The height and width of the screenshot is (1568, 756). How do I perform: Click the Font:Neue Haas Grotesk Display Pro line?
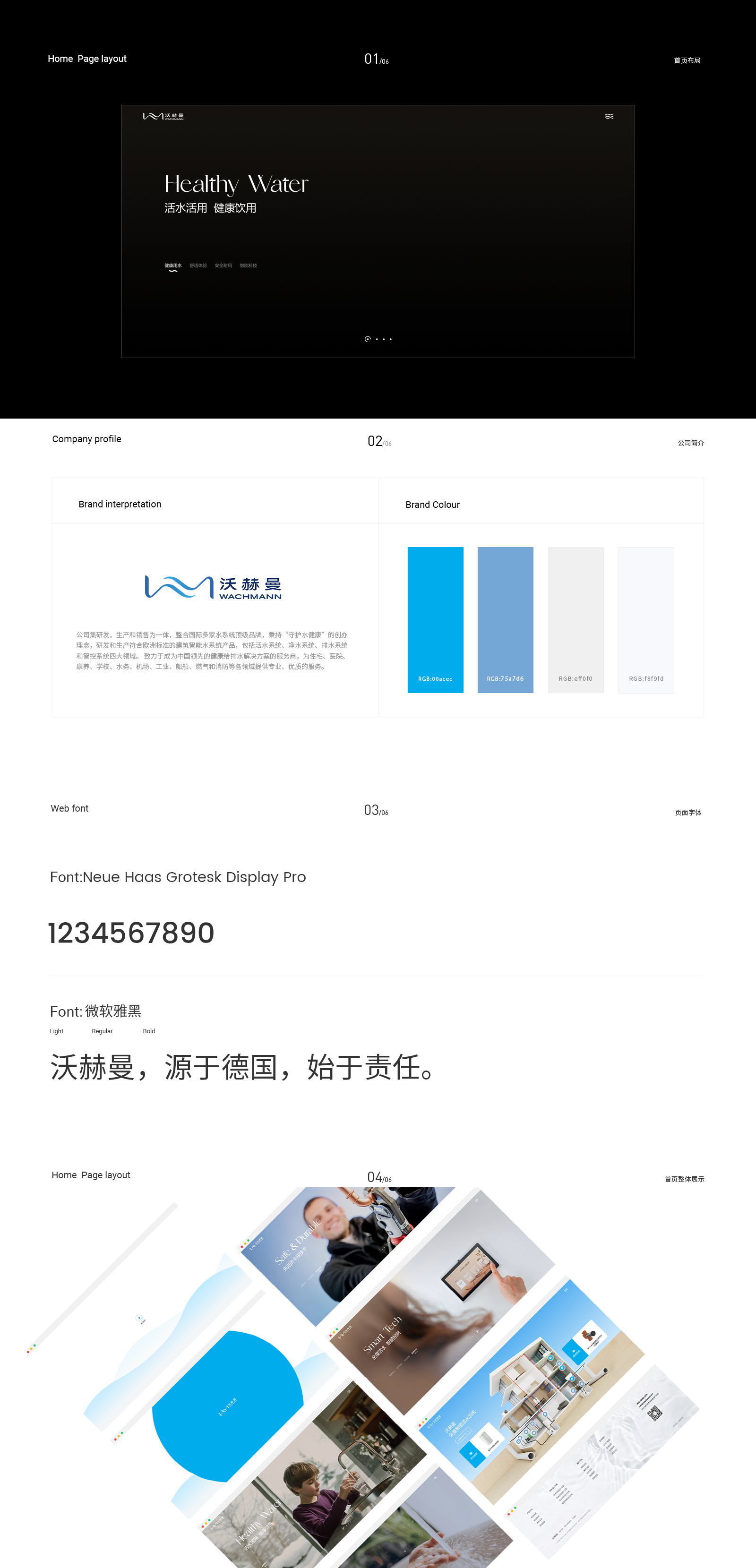178,877
